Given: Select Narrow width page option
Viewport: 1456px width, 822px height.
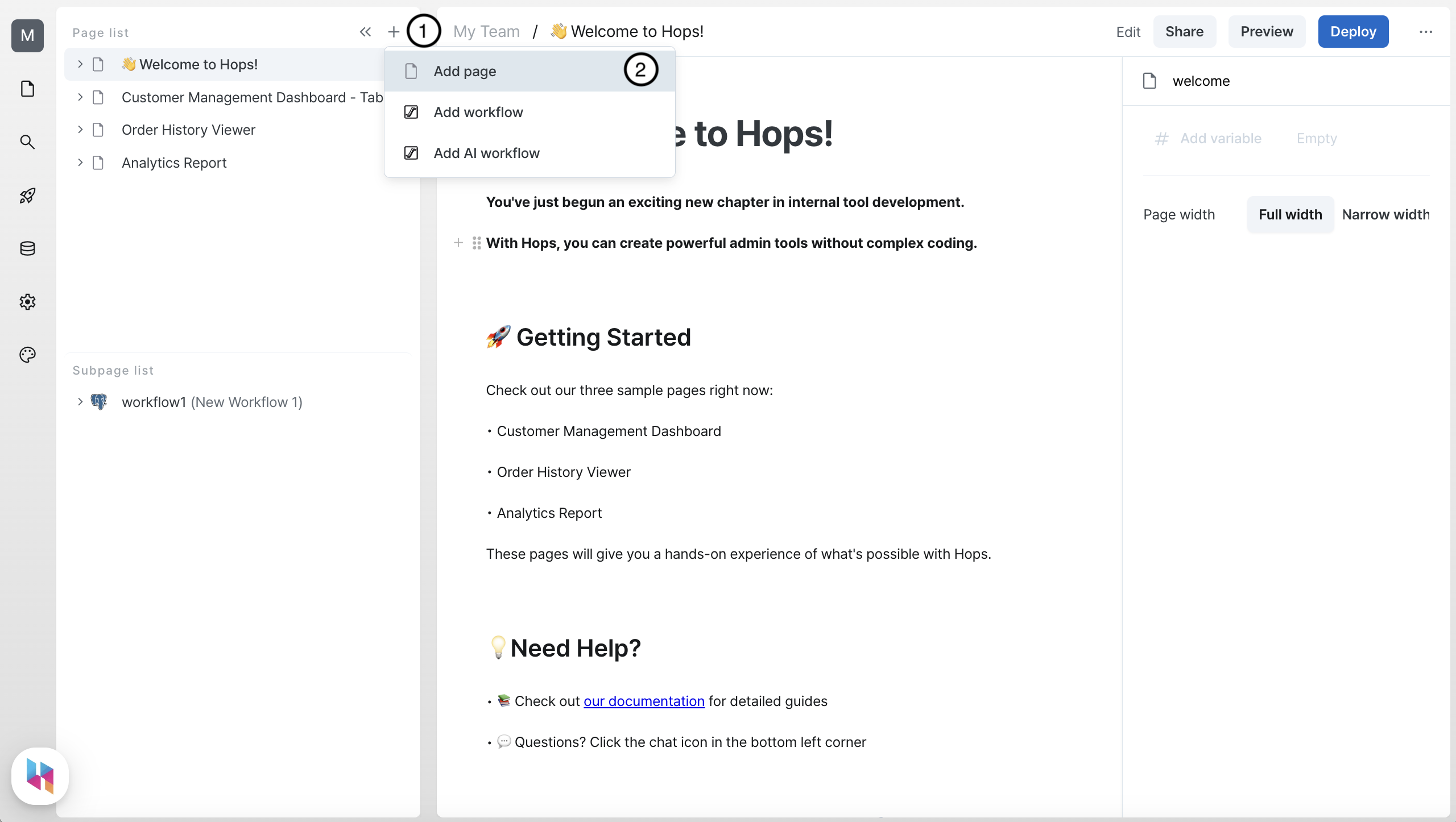Looking at the screenshot, I should tap(1385, 214).
